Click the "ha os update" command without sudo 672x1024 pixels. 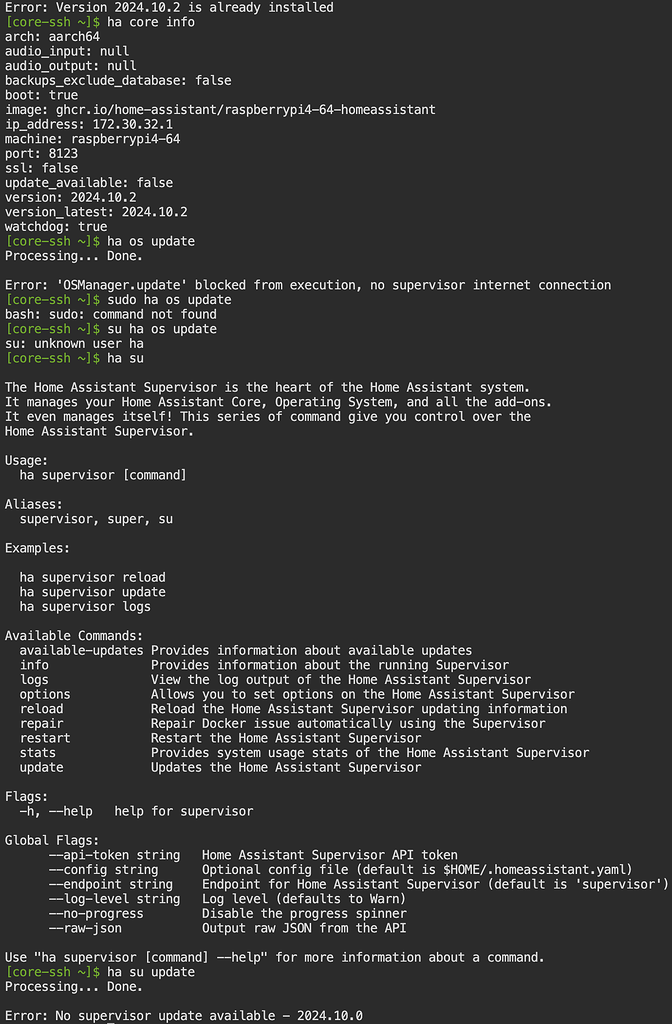(150, 242)
